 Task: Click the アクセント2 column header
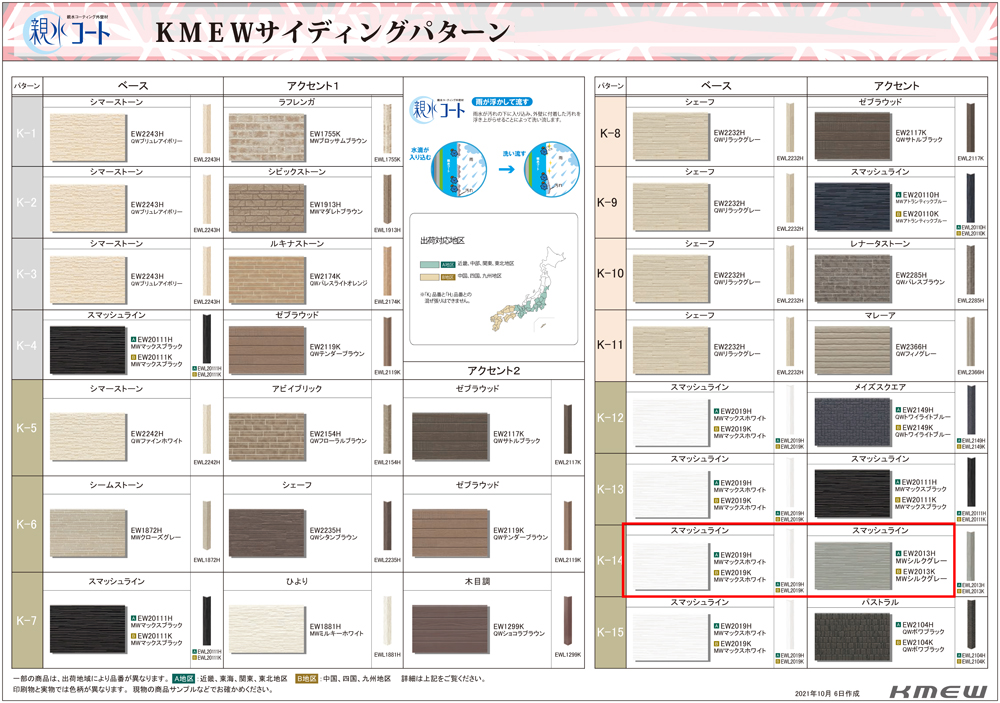point(494,371)
